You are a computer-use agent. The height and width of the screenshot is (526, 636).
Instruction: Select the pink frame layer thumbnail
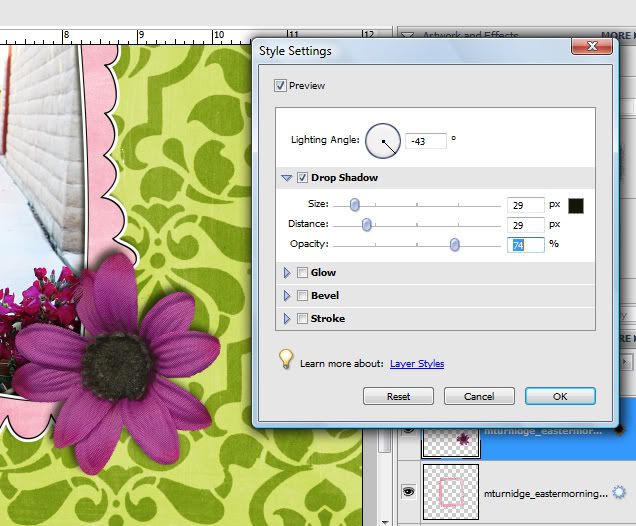pyautogui.click(x=451, y=492)
